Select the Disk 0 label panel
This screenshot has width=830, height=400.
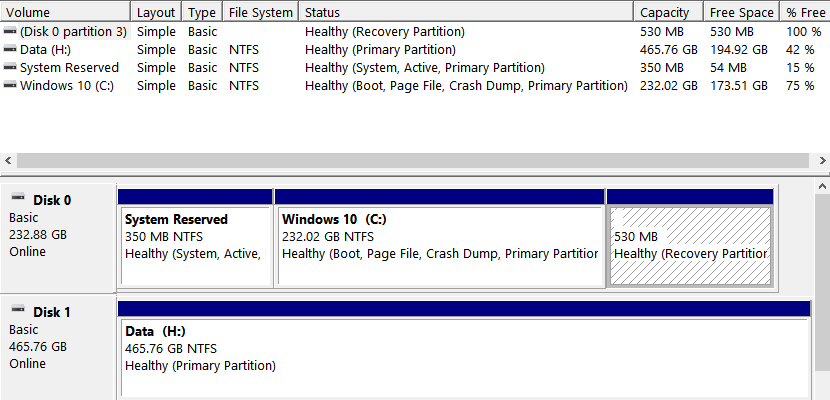(x=58, y=237)
